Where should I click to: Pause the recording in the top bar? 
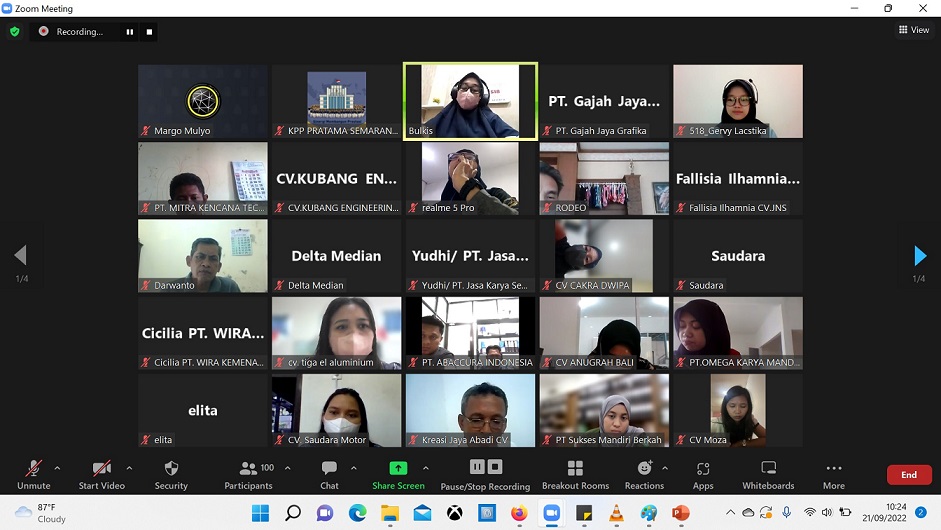coord(129,32)
